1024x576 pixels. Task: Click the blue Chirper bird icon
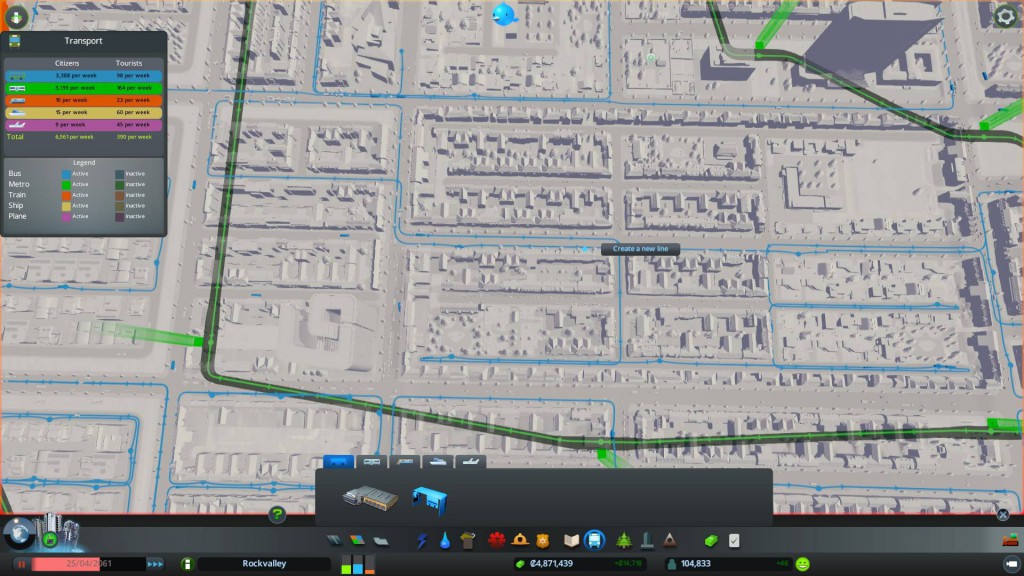[x=504, y=14]
